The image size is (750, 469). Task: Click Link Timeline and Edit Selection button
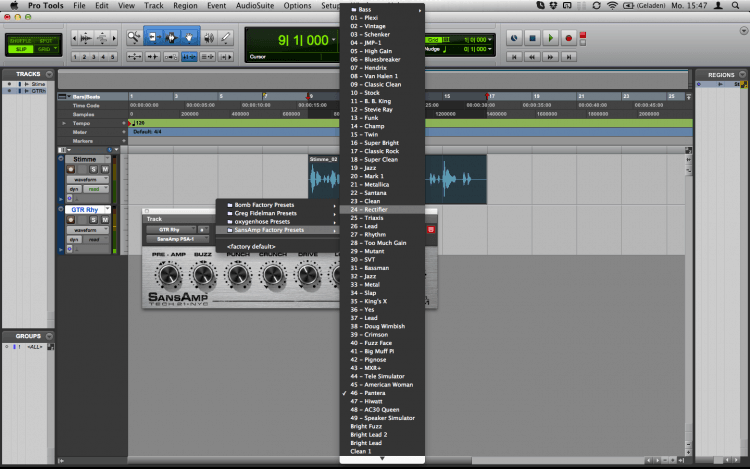(x=189, y=56)
